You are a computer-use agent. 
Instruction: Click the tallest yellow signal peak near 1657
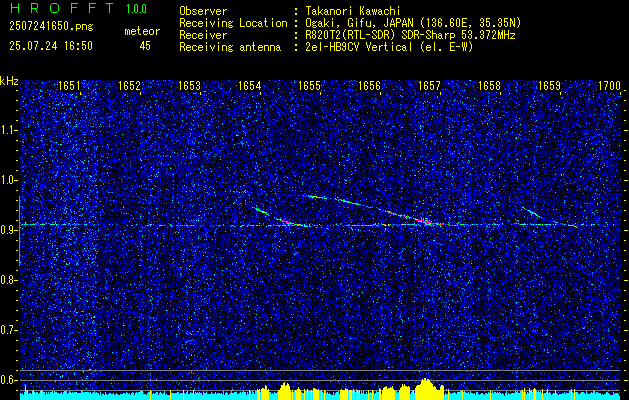point(427,388)
